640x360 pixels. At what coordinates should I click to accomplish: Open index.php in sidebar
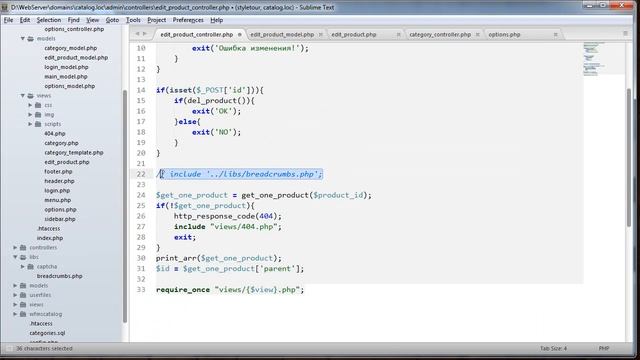(x=50, y=238)
